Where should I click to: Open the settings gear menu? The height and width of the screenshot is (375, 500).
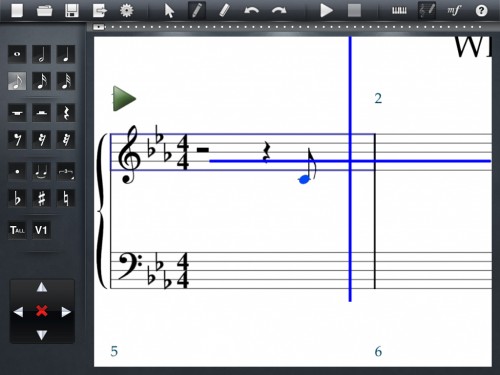[x=127, y=11]
